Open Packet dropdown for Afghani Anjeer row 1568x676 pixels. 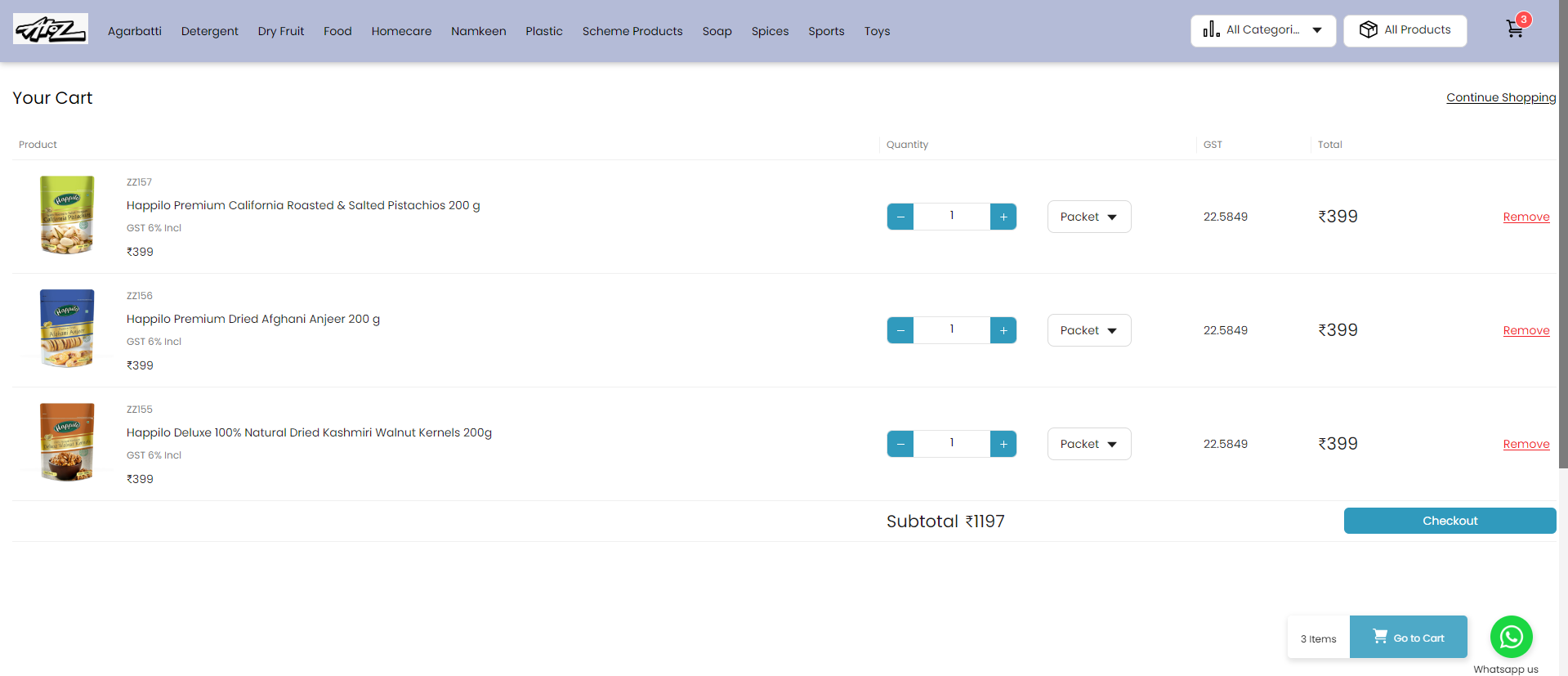tap(1089, 330)
